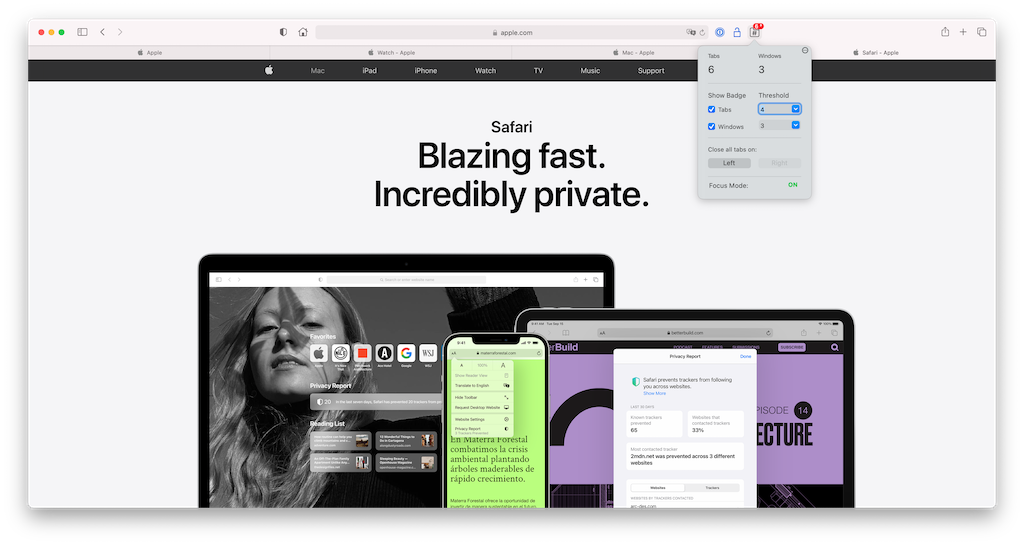Click the Translate icon in address bar

(x=690, y=33)
